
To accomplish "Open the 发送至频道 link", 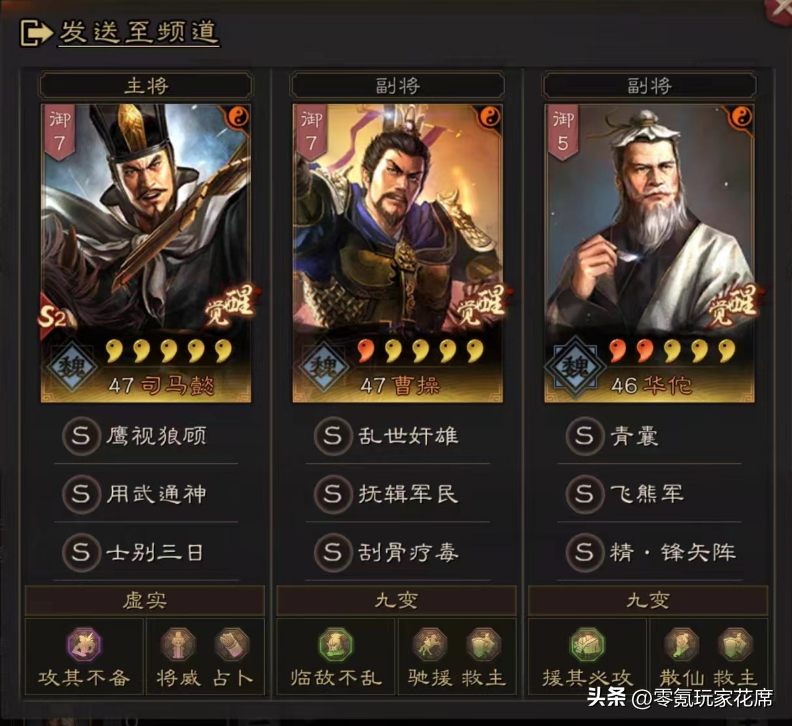I will point(138,33).
